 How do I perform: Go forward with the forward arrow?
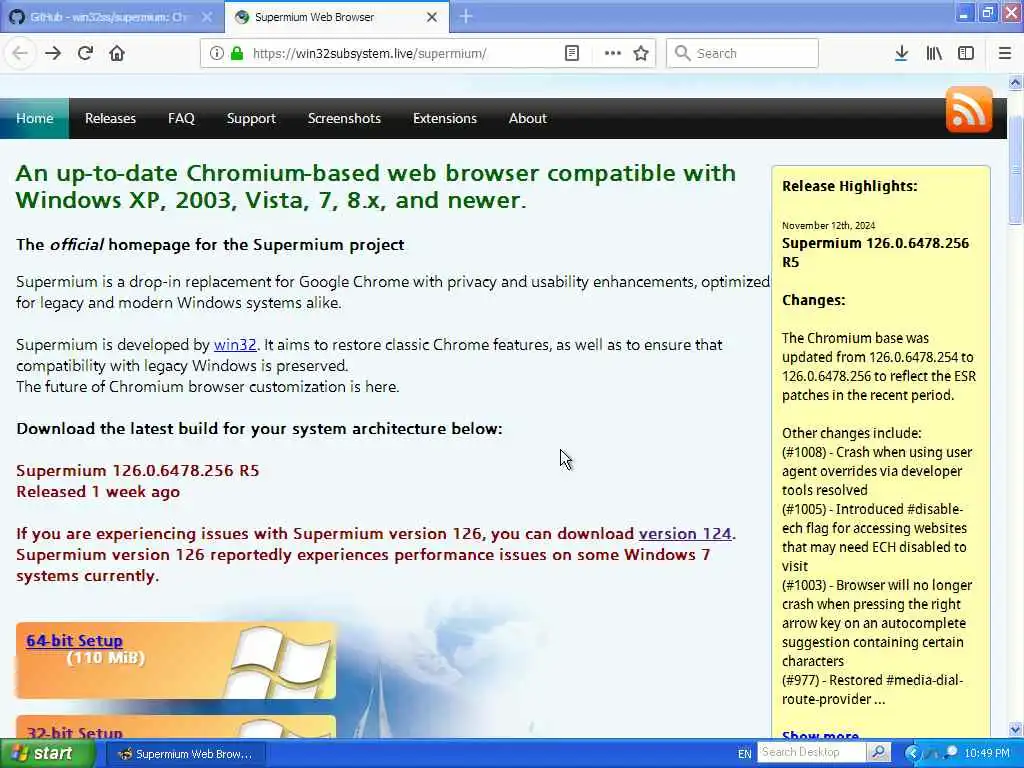point(53,54)
